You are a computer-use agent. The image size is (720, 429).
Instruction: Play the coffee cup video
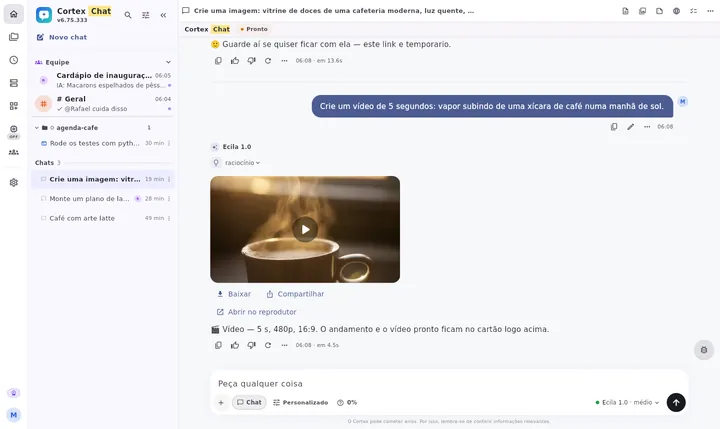pyautogui.click(x=305, y=229)
